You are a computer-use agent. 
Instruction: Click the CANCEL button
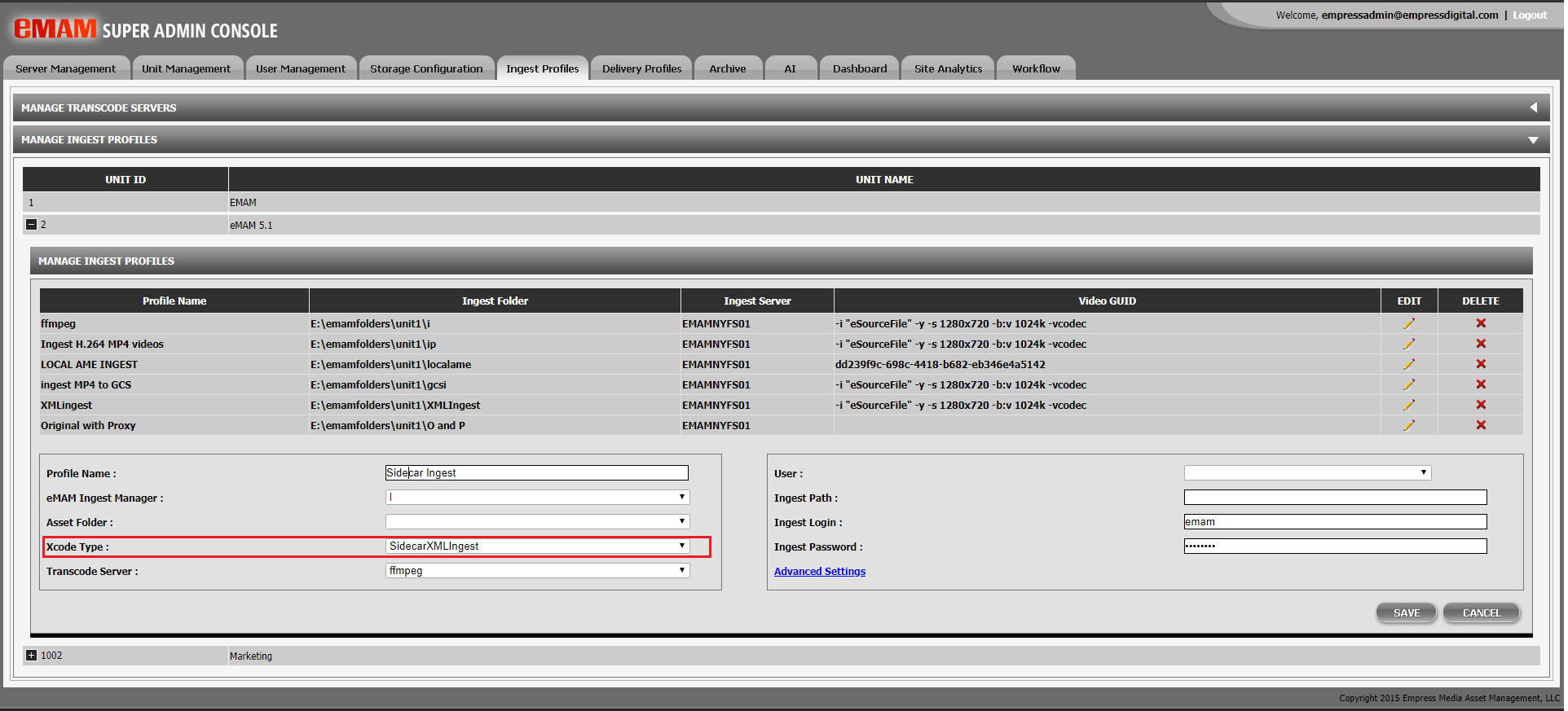pos(1482,612)
